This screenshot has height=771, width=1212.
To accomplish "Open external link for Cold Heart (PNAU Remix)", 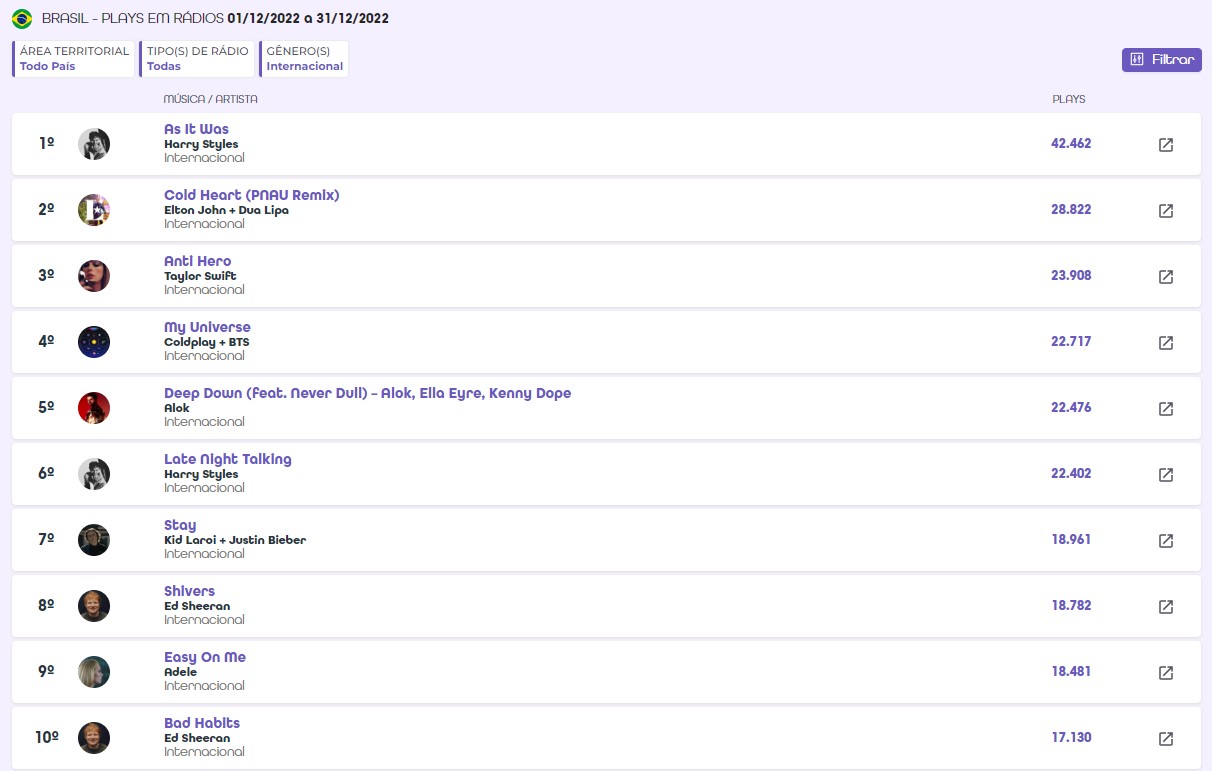I will 1165,210.
